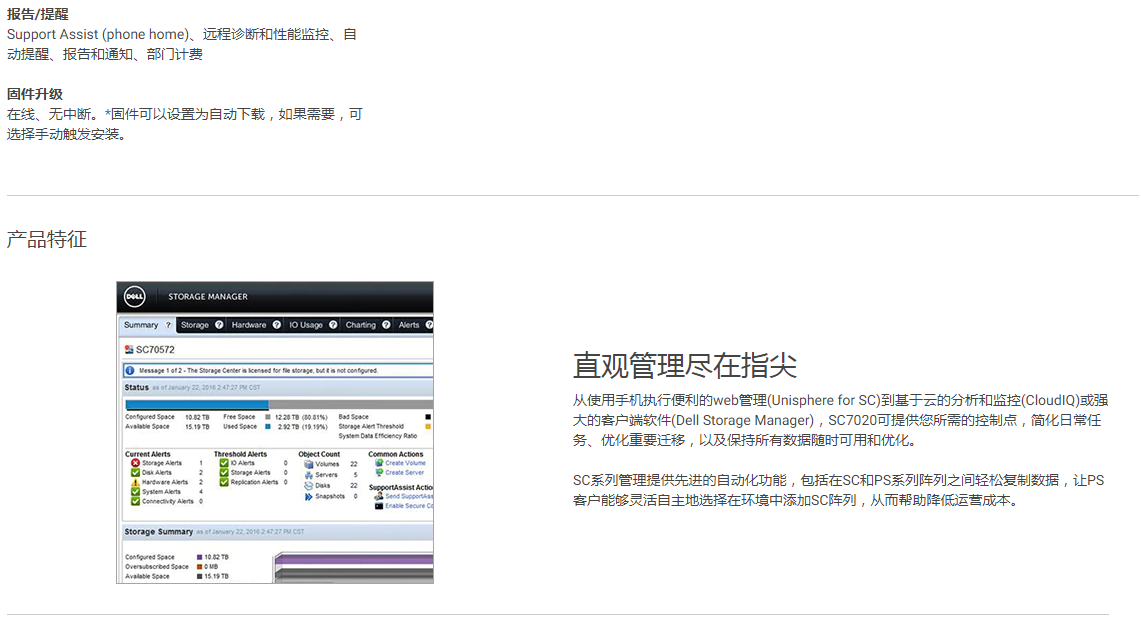Viewport: 1141px width, 623px height.
Task: Click the '报告/提醒' heading
Action: (38, 14)
